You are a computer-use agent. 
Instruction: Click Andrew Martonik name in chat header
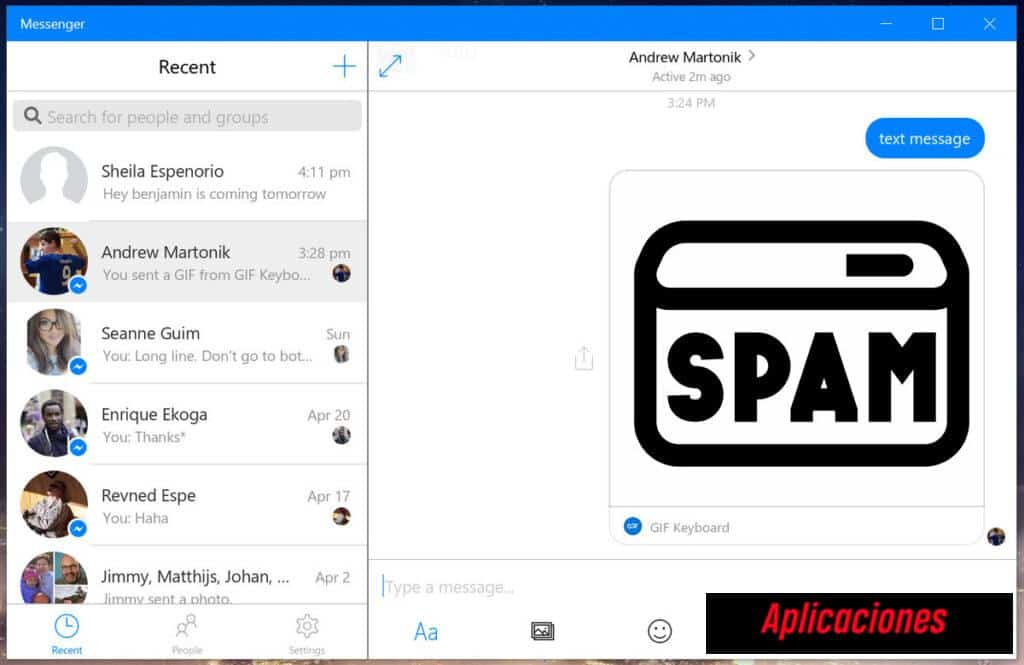click(684, 57)
